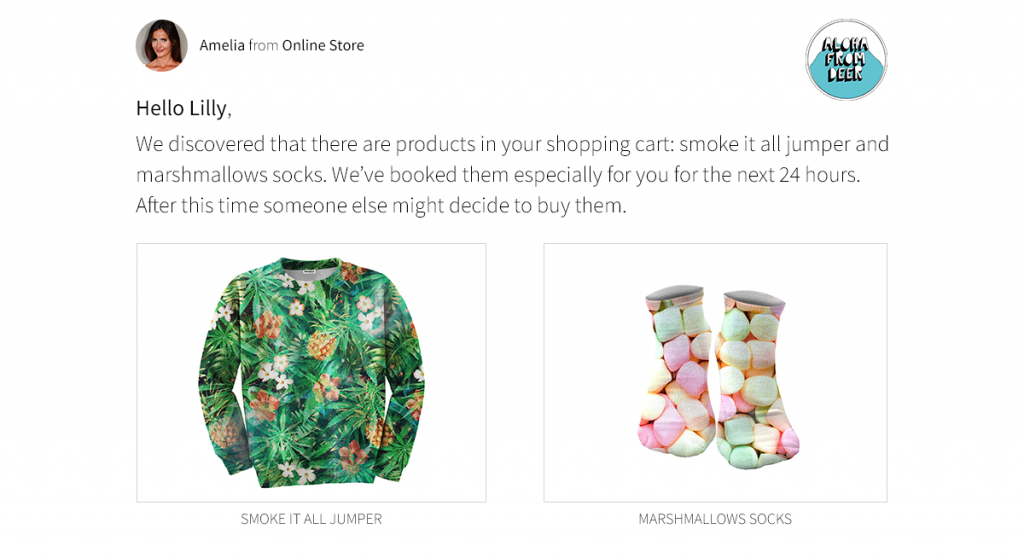This screenshot has width=1024, height=558.
Task: Click the 'After this time' sentence
Action: (x=381, y=205)
